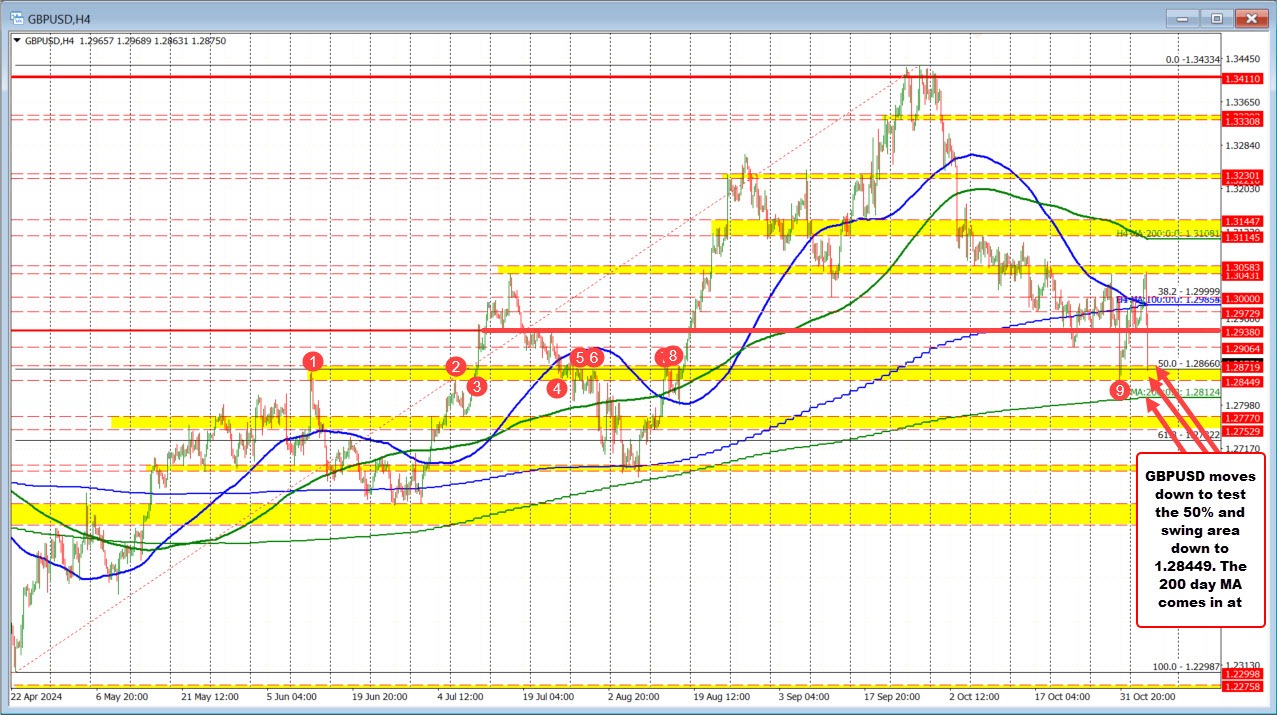Click the 17 Sep 20:00 date label
The width and height of the screenshot is (1277, 715).
coord(890,695)
